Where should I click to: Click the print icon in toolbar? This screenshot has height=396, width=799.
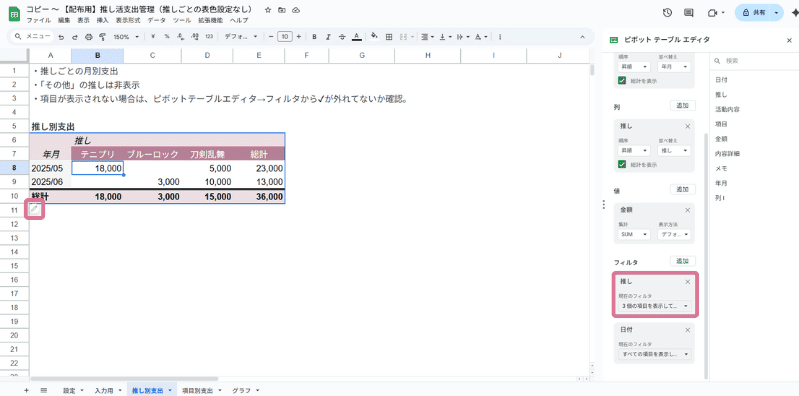coord(89,37)
